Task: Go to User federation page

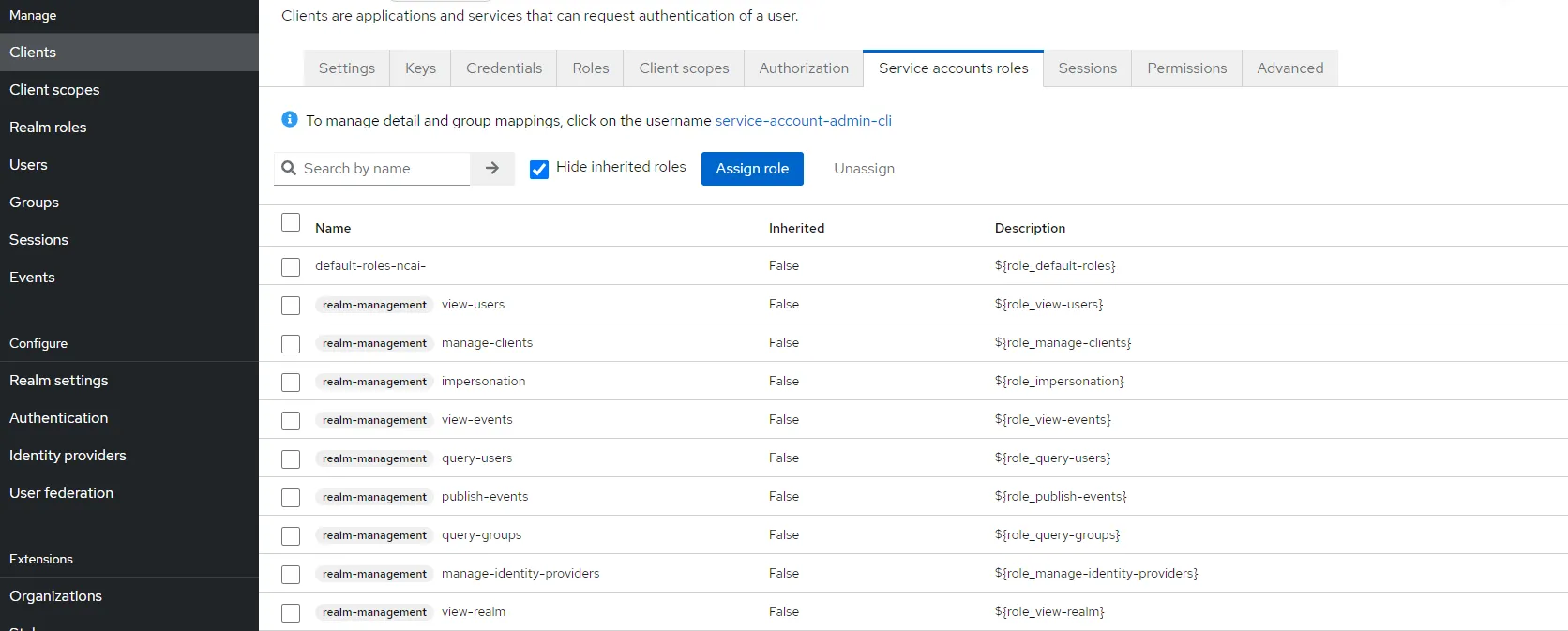Action: pyautogui.click(x=61, y=493)
